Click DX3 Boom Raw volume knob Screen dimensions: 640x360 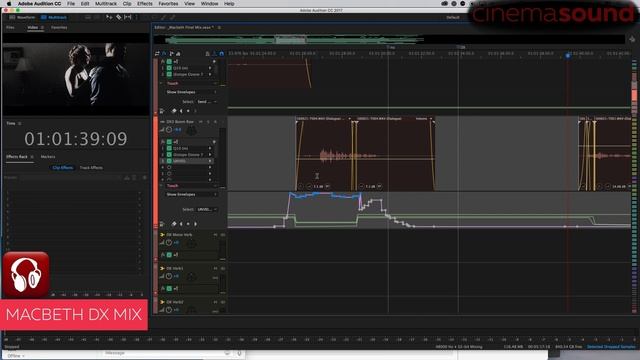coord(169,130)
